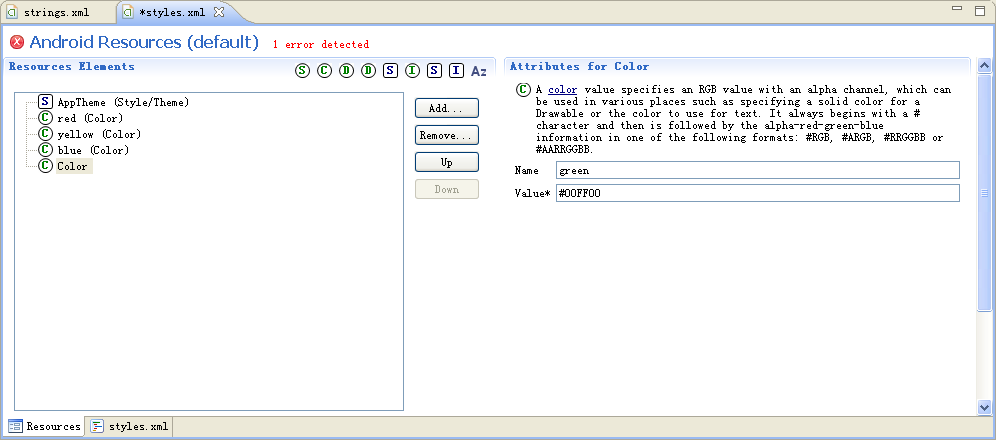Click the Name field containing green
This screenshot has height=440, width=996.
(757, 170)
